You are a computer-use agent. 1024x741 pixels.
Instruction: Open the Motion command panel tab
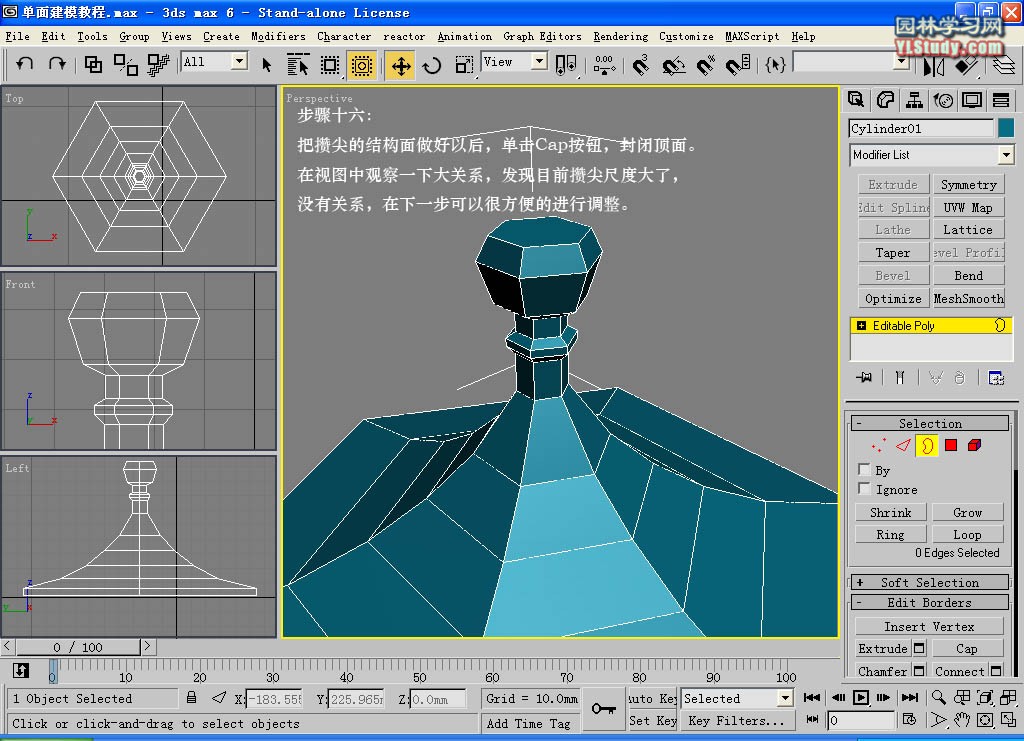(x=943, y=100)
